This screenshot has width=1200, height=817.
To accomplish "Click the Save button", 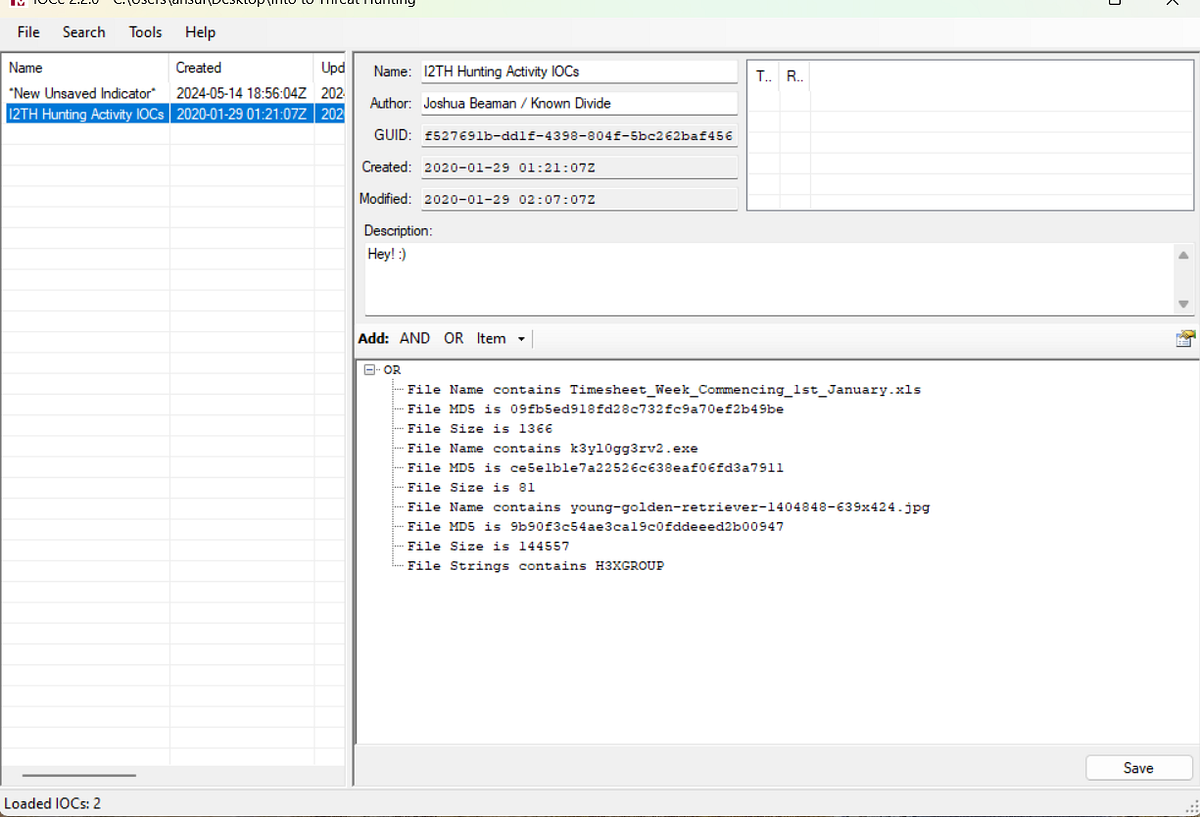I will (1138, 768).
